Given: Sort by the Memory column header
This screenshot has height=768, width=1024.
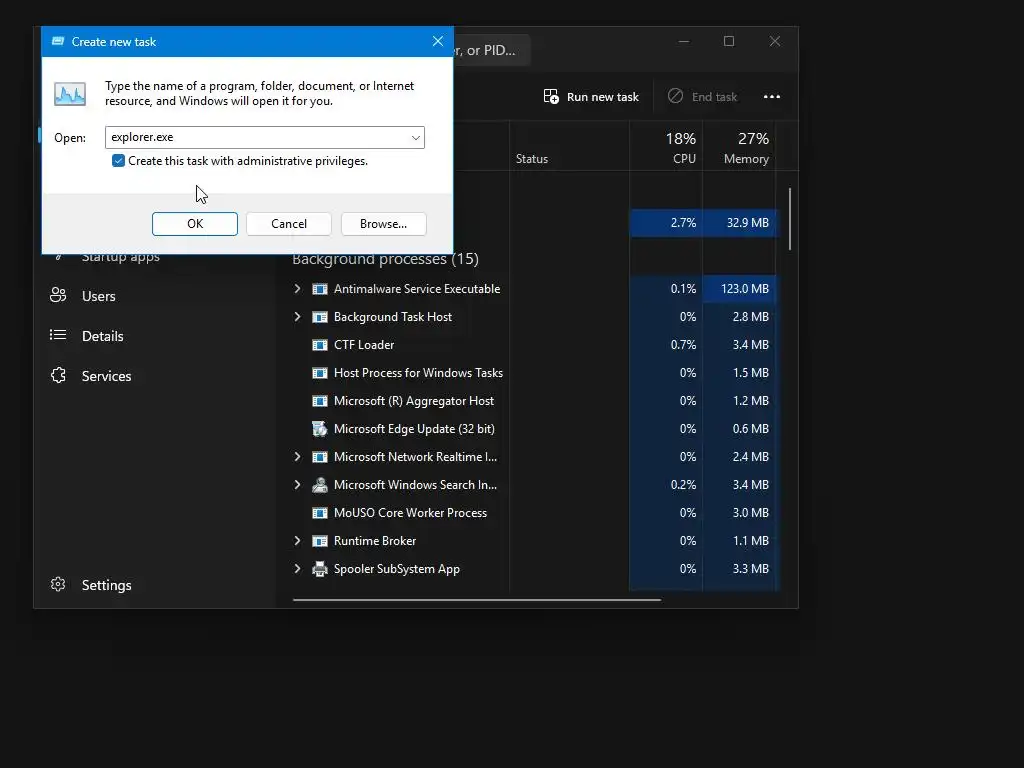Looking at the screenshot, I should coord(739,147).
